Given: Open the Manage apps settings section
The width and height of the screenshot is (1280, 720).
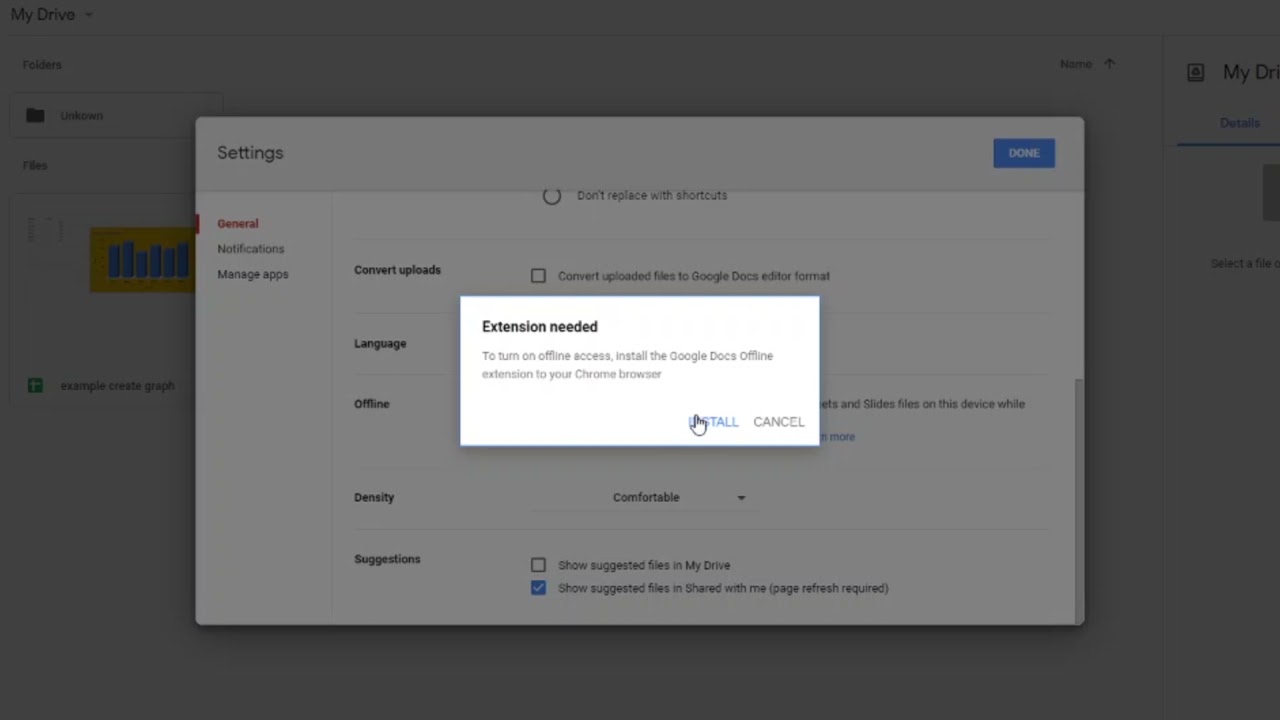Looking at the screenshot, I should pos(253,274).
